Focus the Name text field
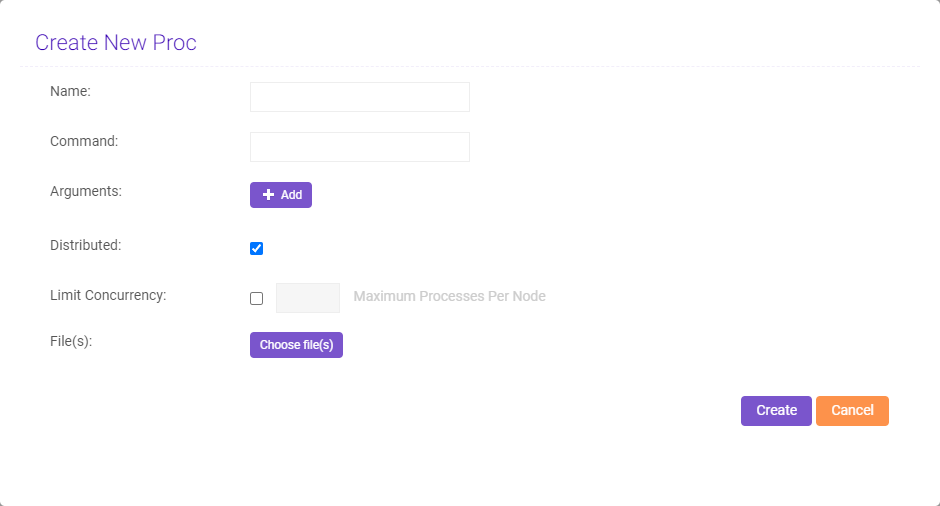 coord(359,97)
